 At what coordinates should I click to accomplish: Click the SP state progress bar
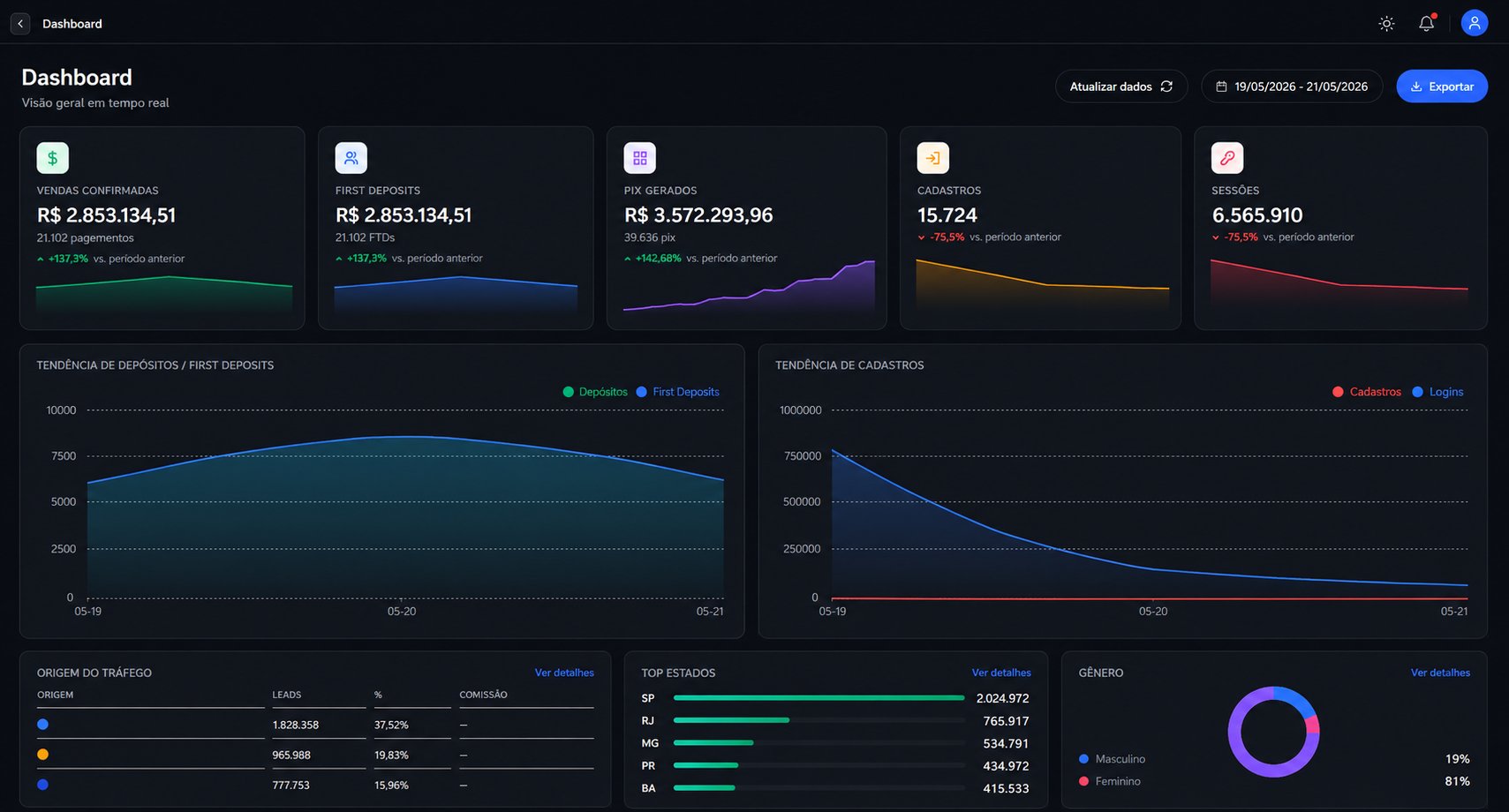819,698
